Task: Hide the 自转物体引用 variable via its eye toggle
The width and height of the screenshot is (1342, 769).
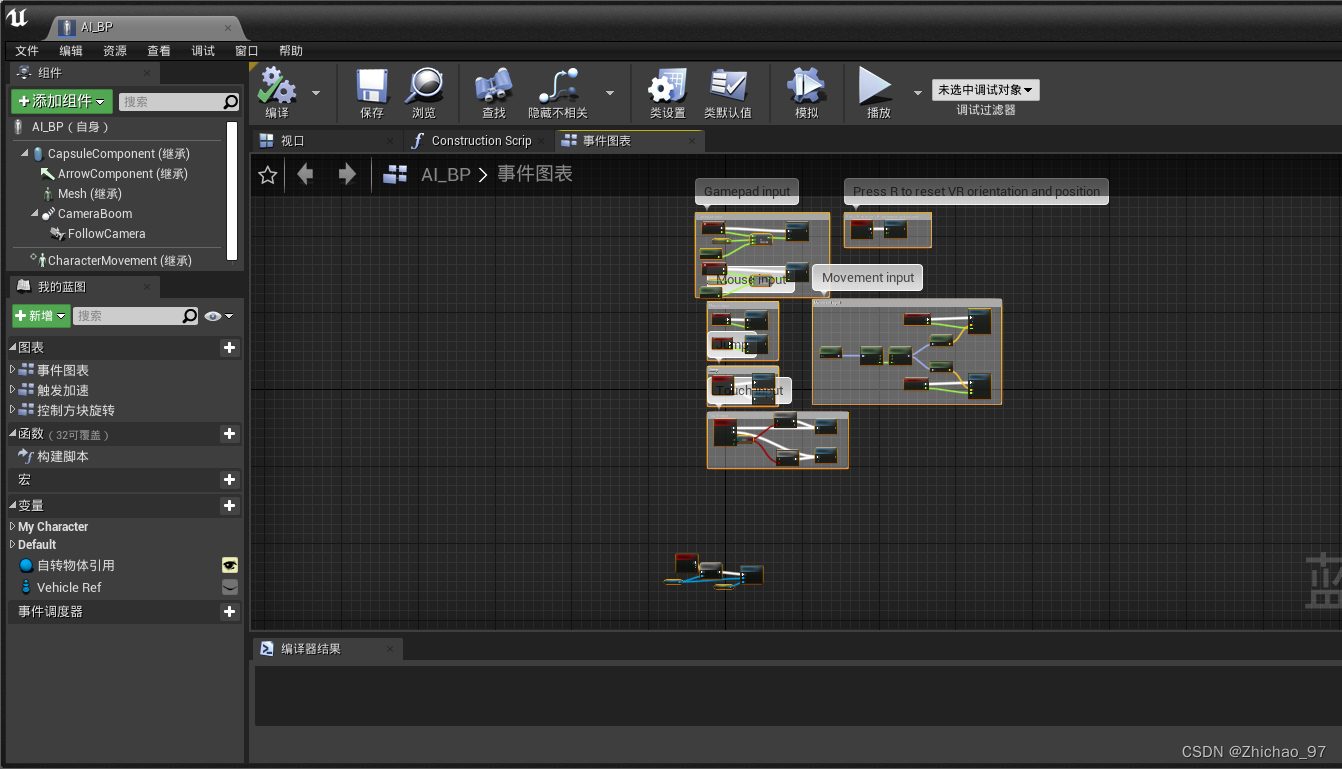Action: 230,564
